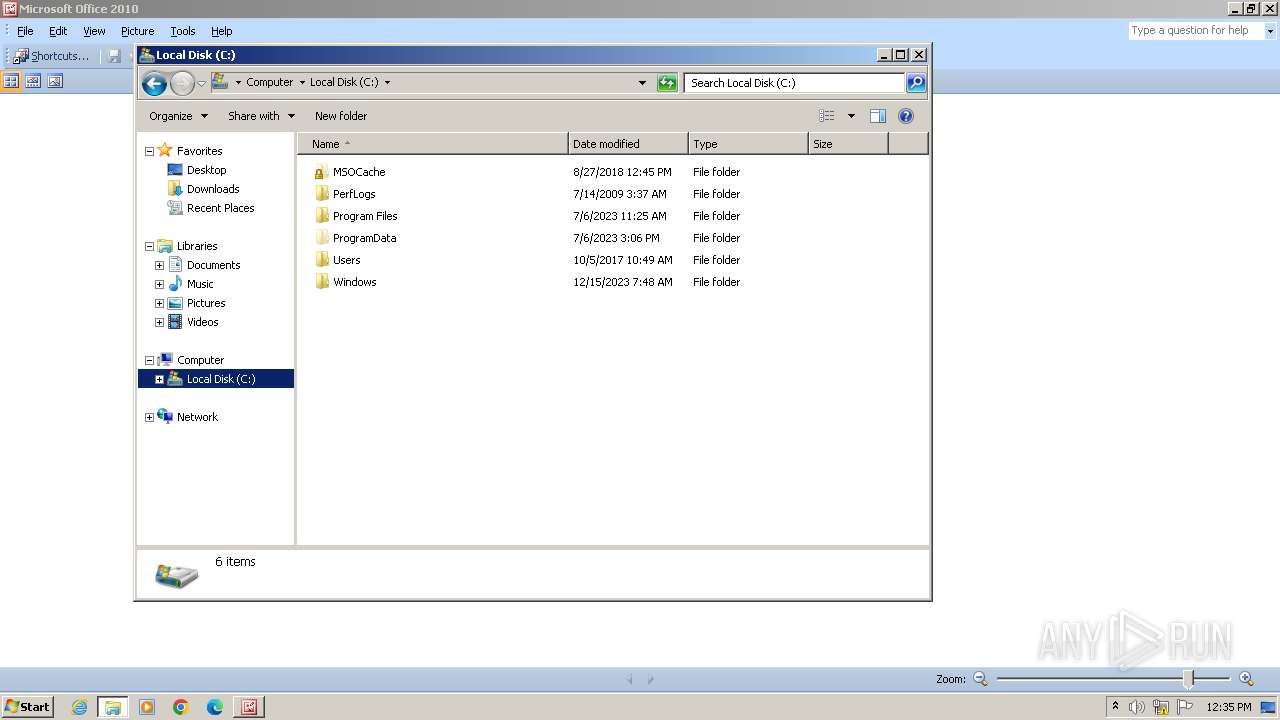The image size is (1280, 720).
Task: Click the Windows Explorer taskbar icon
Action: 113,707
